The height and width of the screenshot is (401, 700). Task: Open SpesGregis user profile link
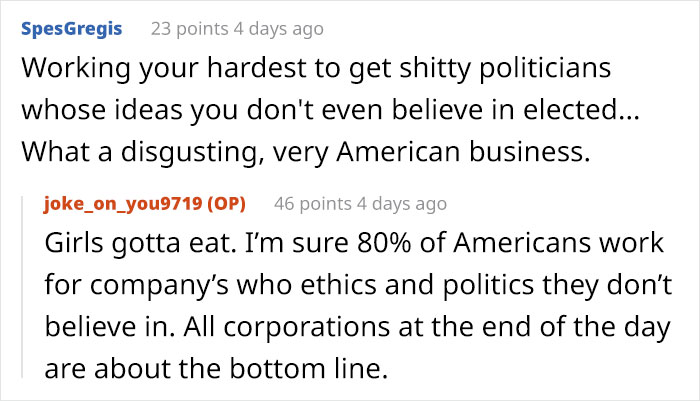pyautogui.click(x=71, y=28)
